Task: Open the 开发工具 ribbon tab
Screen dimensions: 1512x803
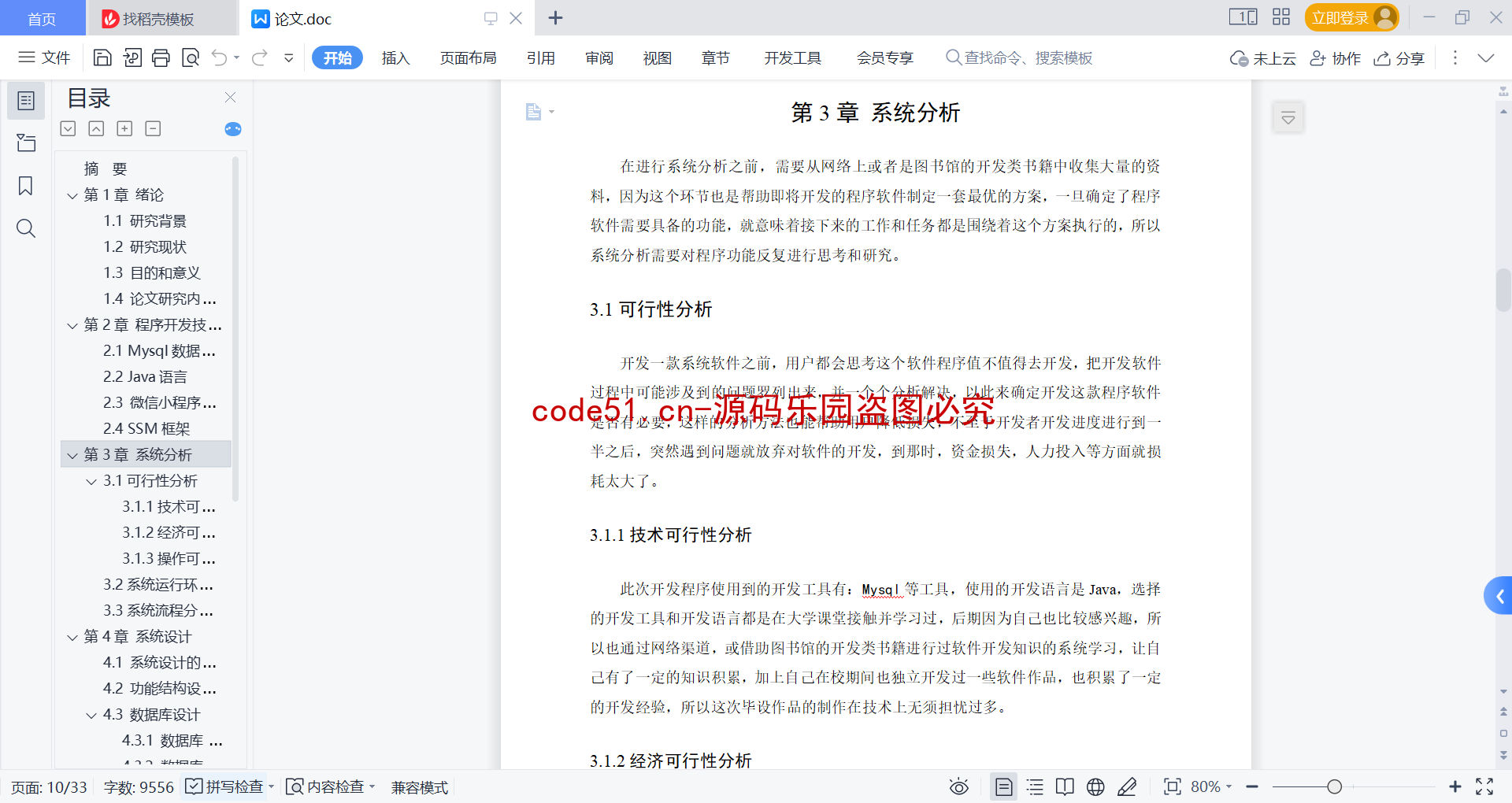Action: tap(792, 57)
